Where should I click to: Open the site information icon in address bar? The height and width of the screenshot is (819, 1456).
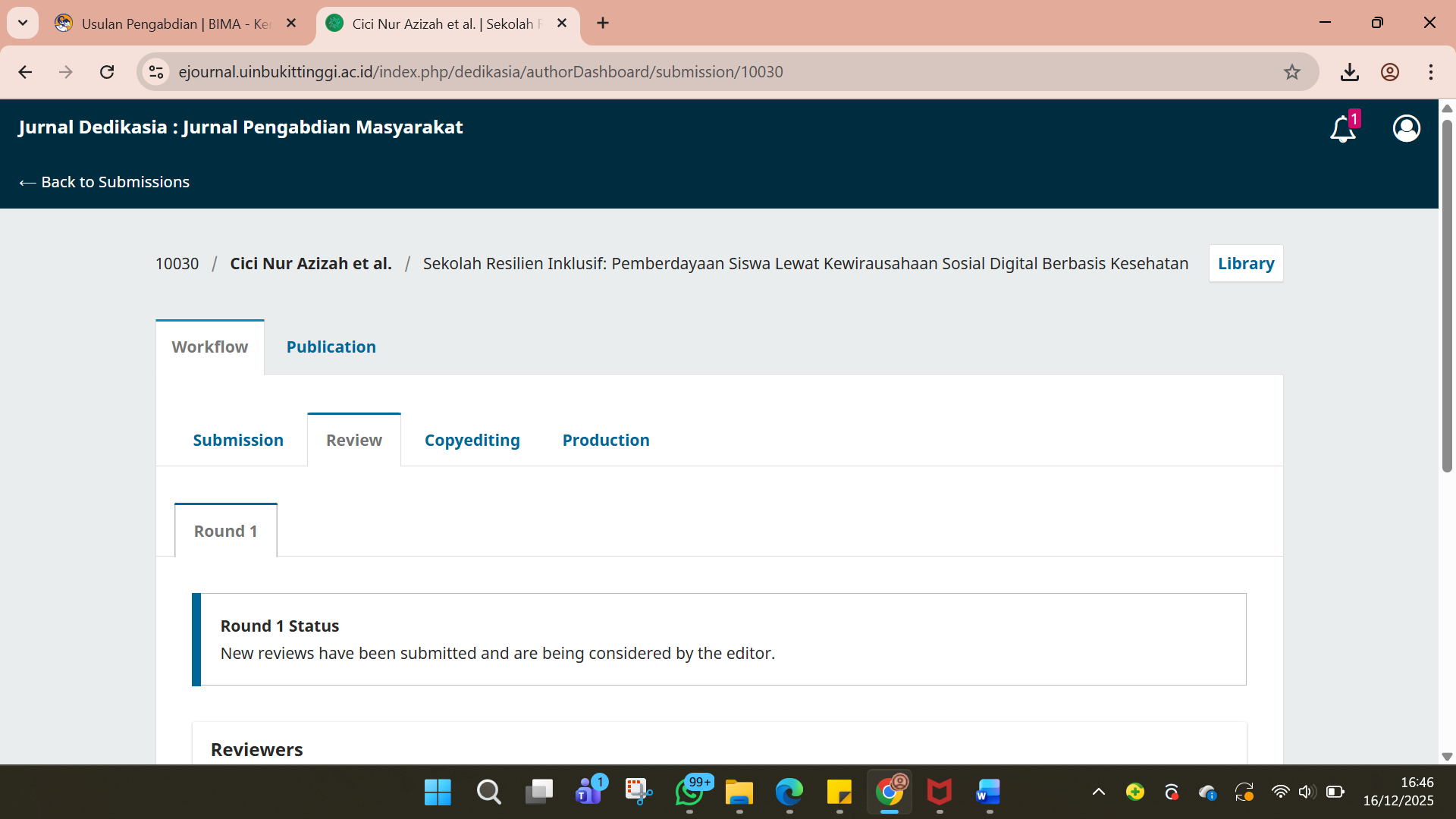tap(156, 72)
